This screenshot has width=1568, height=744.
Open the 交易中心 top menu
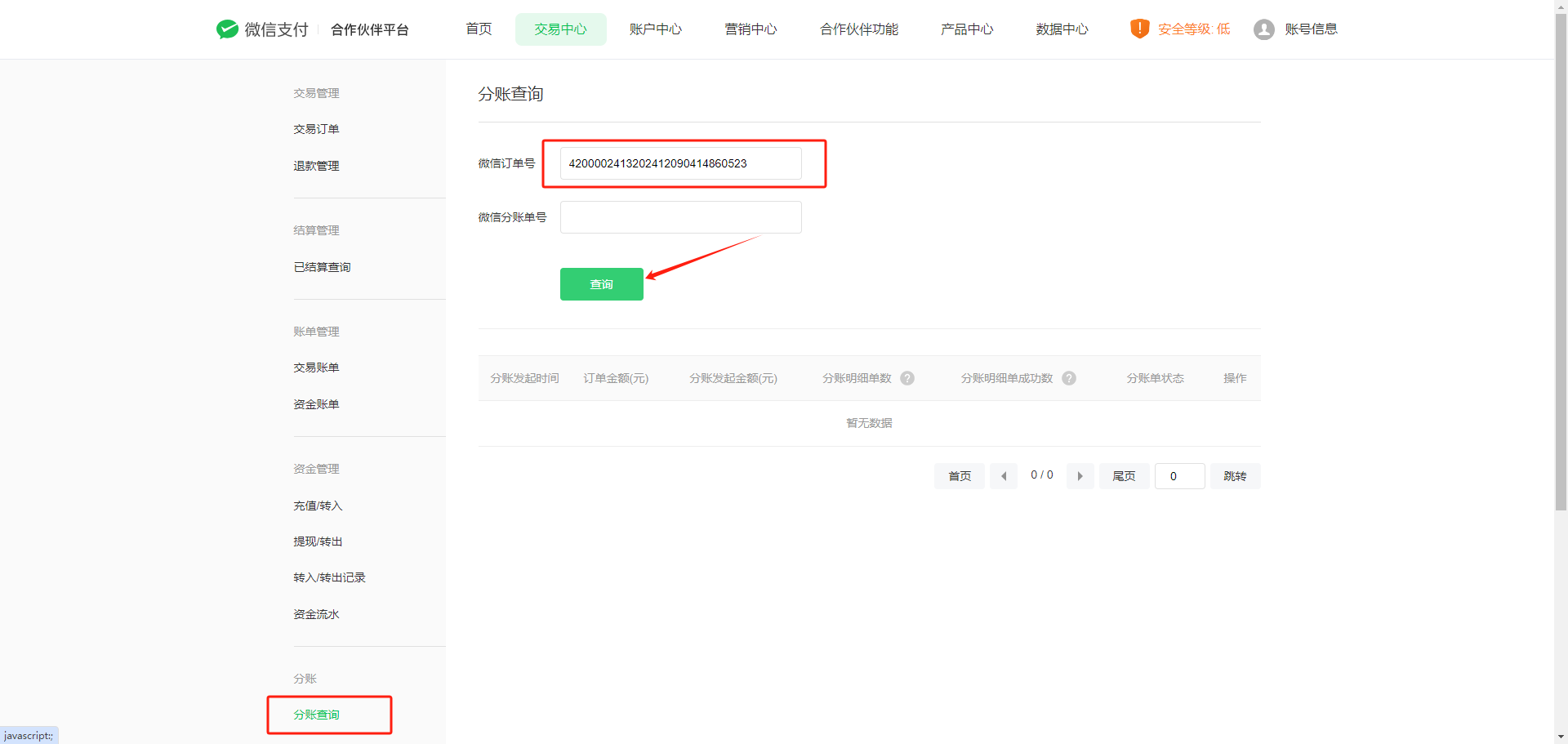coord(561,29)
